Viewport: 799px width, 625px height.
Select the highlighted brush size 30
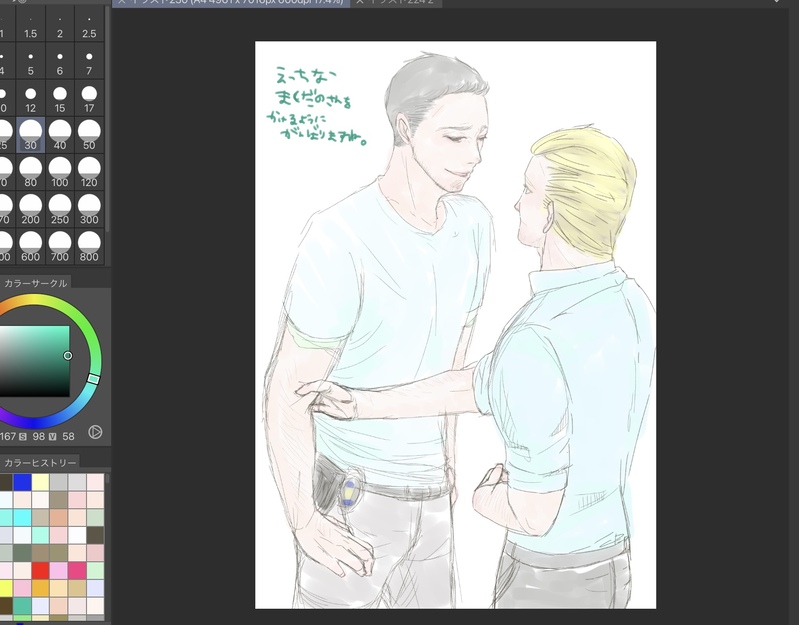31,135
